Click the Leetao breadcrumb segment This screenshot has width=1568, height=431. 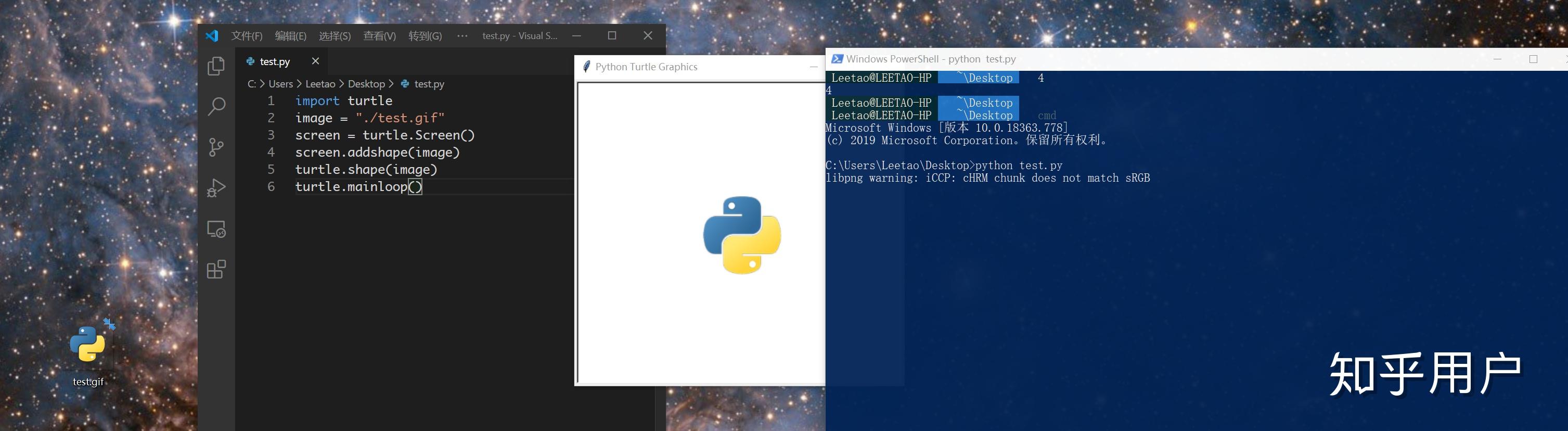coord(320,84)
